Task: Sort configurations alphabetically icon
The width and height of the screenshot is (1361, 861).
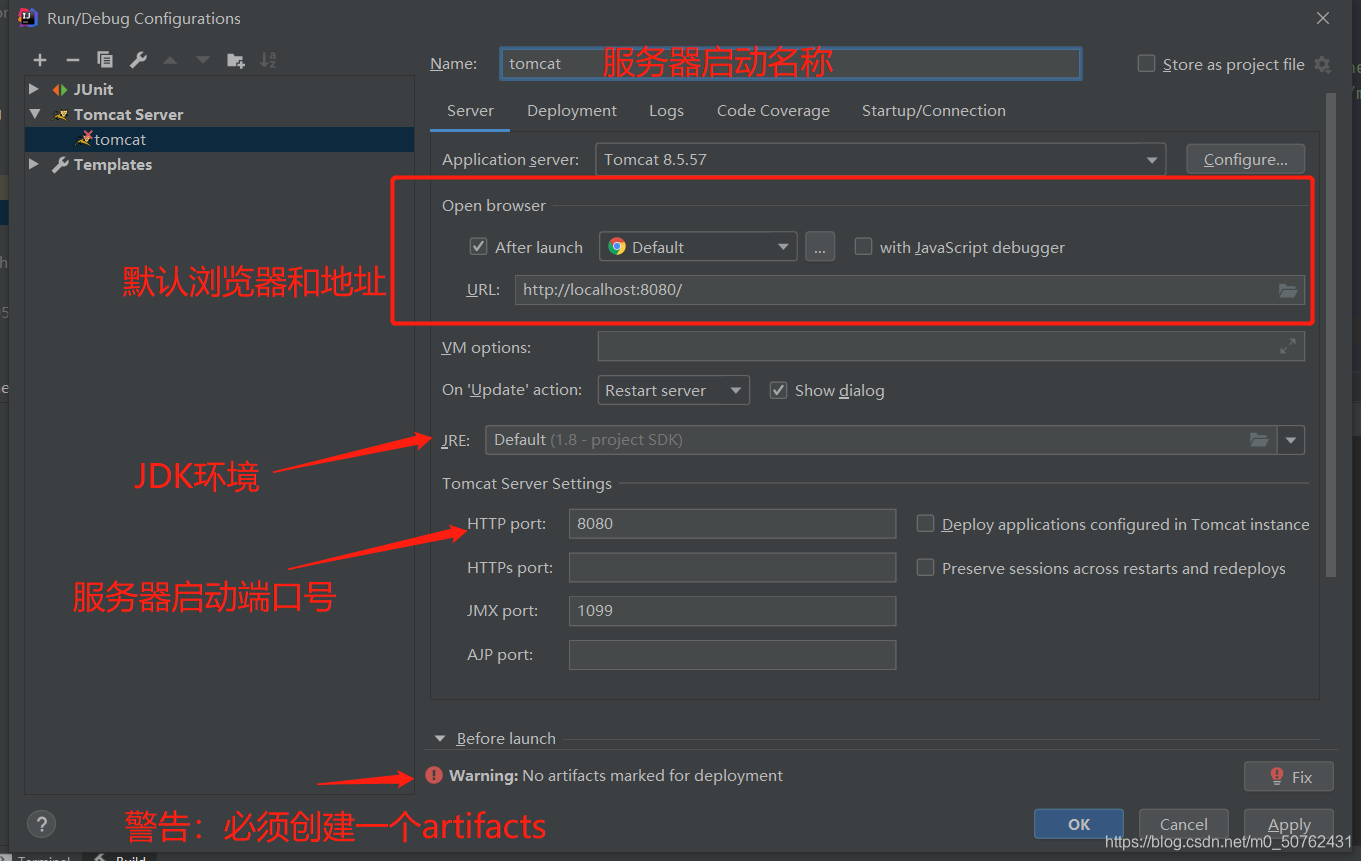Action: [268, 60]
